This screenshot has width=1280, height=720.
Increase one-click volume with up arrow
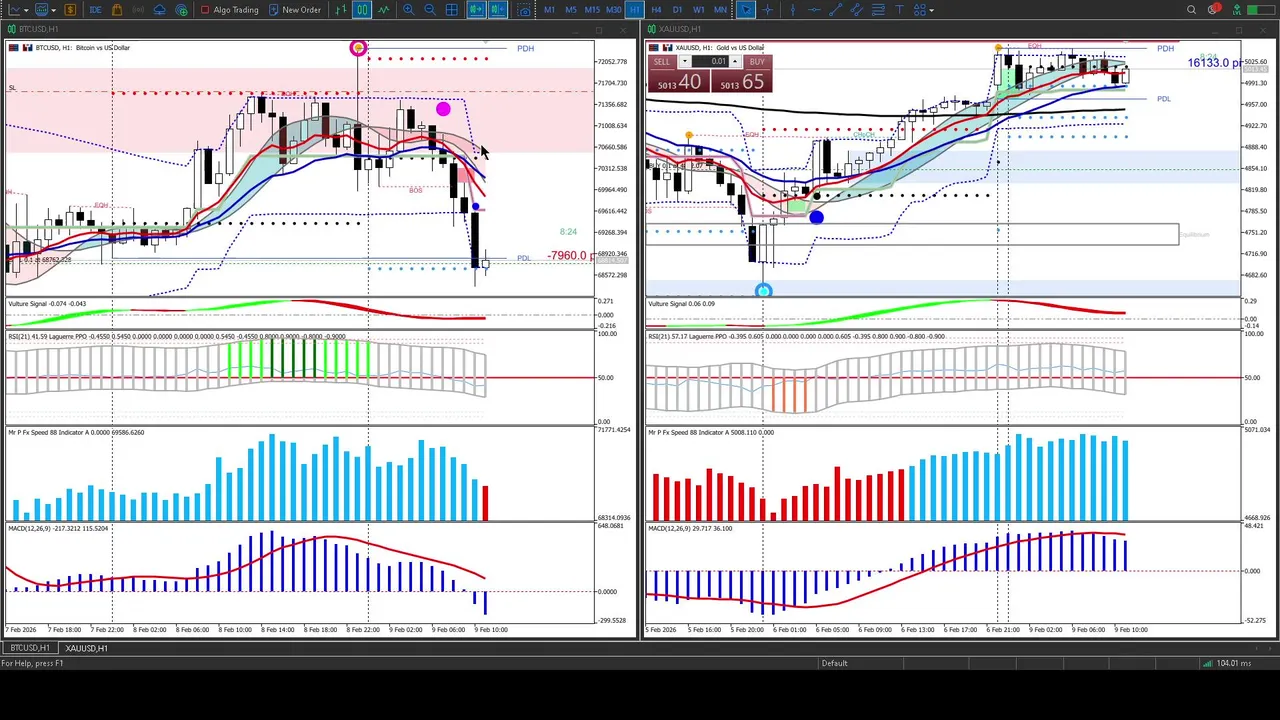pyautogui.click(x=735, y=62)
